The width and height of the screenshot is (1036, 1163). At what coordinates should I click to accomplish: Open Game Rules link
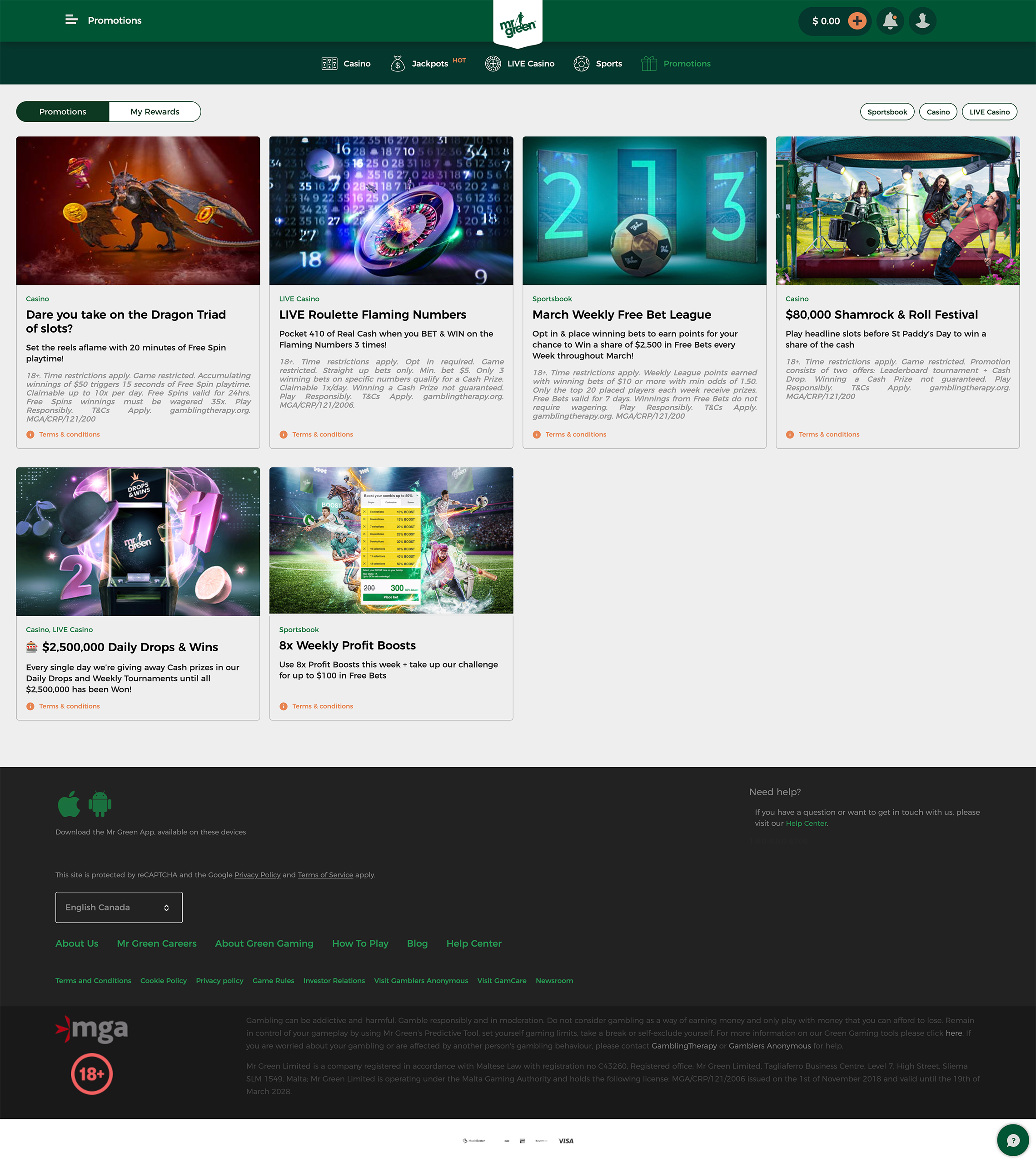(273, 980)
